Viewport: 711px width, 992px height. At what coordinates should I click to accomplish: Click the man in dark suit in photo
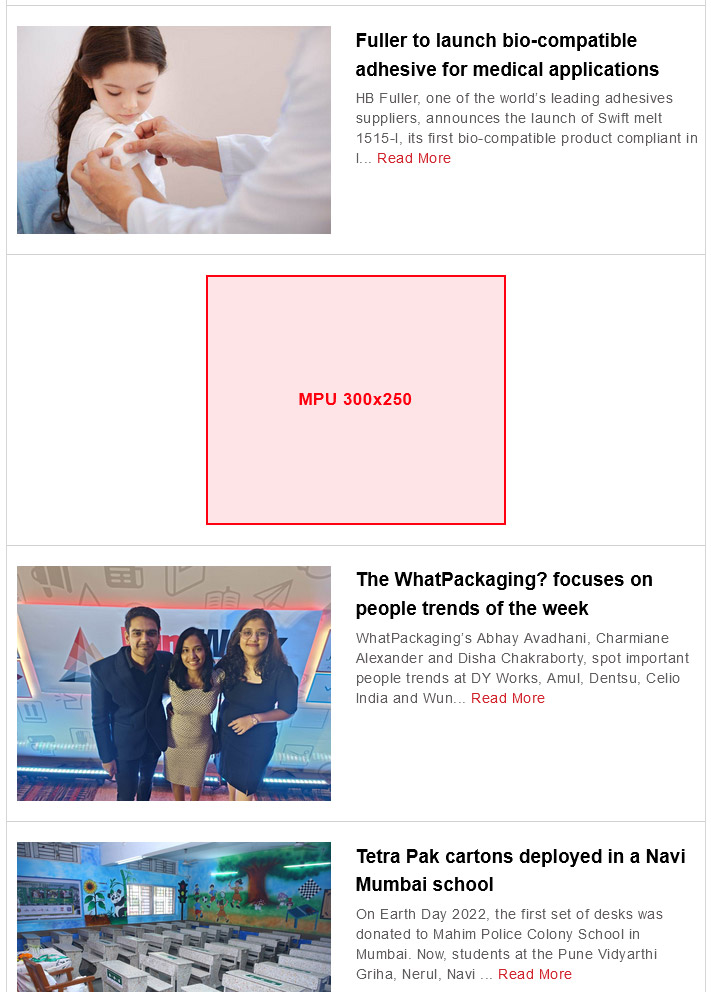point(130,702)
